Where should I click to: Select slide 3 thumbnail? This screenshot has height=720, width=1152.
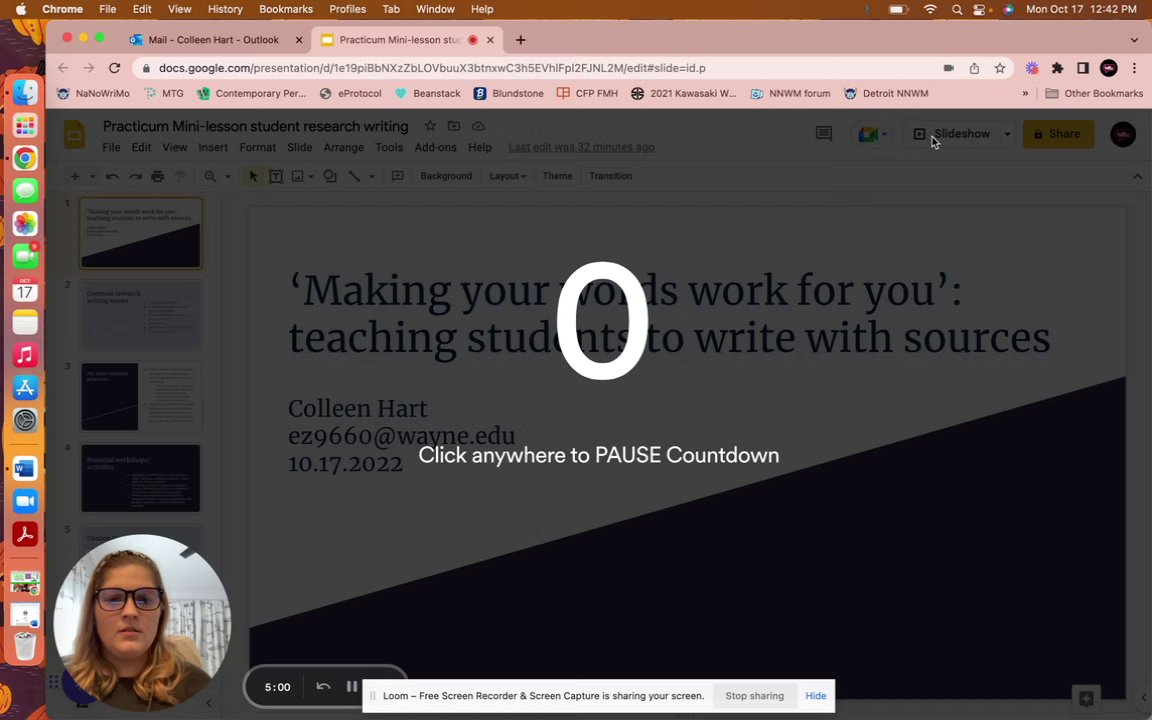pos(140,396)
